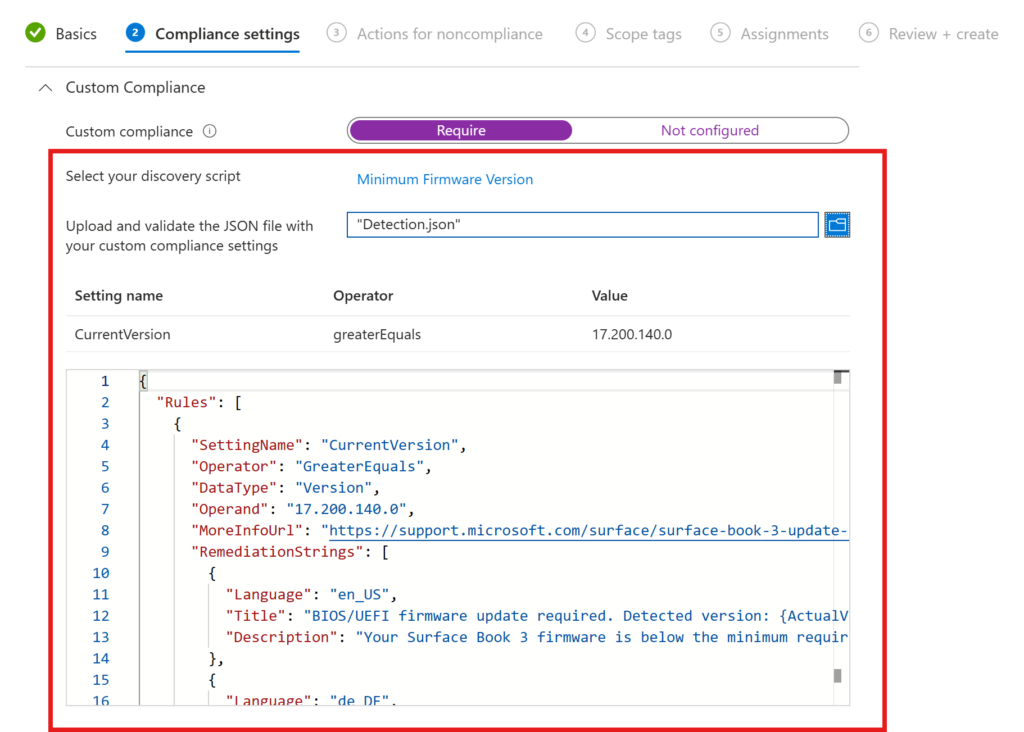Click the Detection.json file input field

tap(583, 225)
